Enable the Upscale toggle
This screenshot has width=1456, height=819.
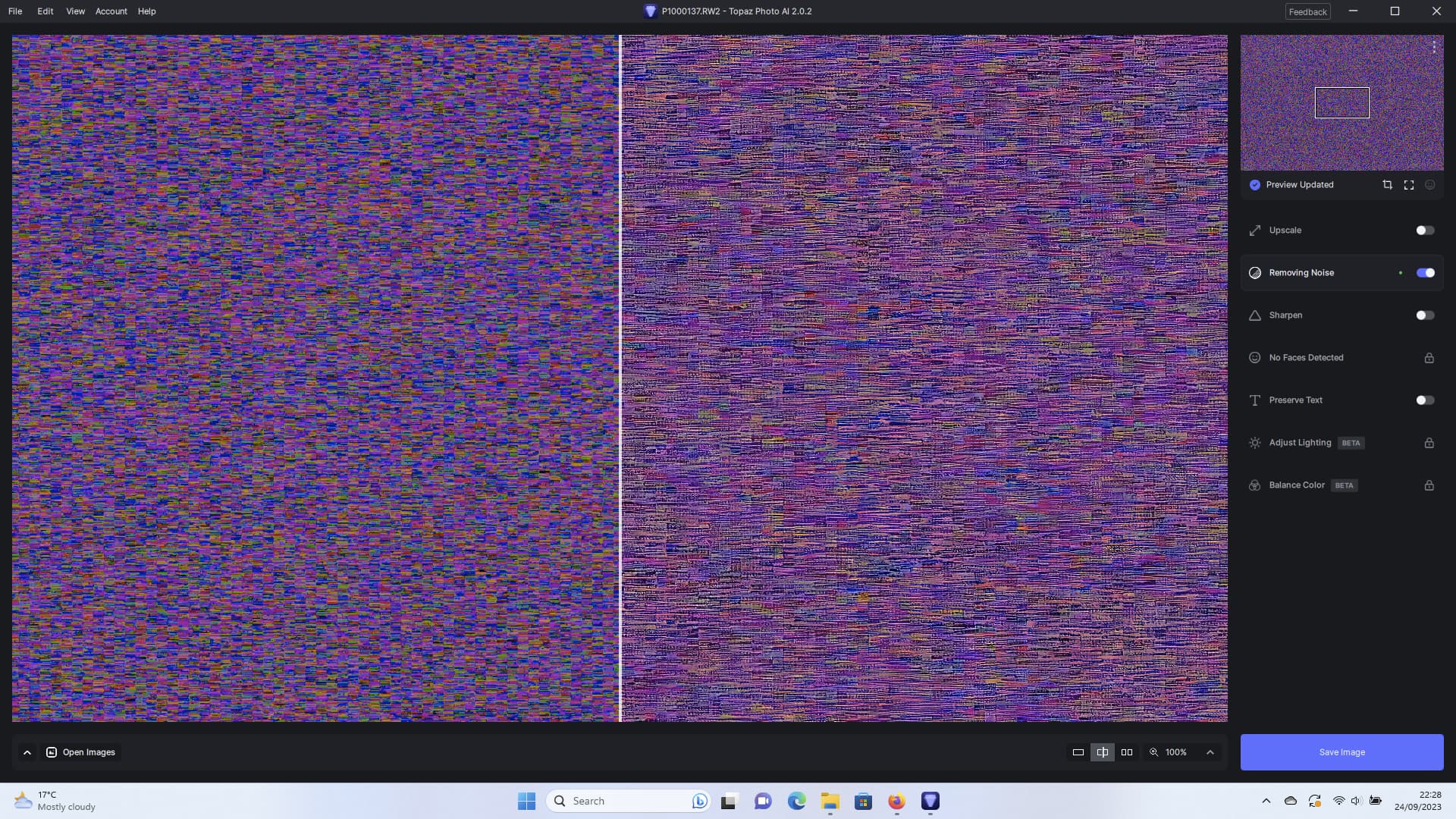[x=1425, y=231]
